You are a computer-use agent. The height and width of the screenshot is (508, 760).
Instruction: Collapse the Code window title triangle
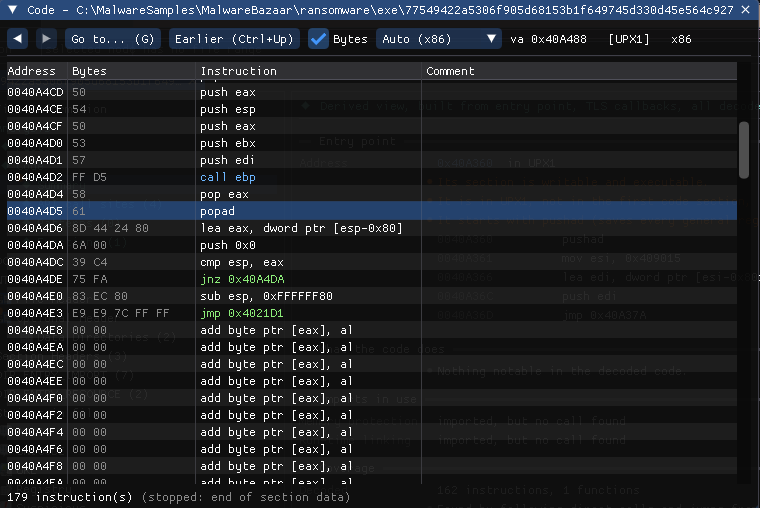coord(13,10)
